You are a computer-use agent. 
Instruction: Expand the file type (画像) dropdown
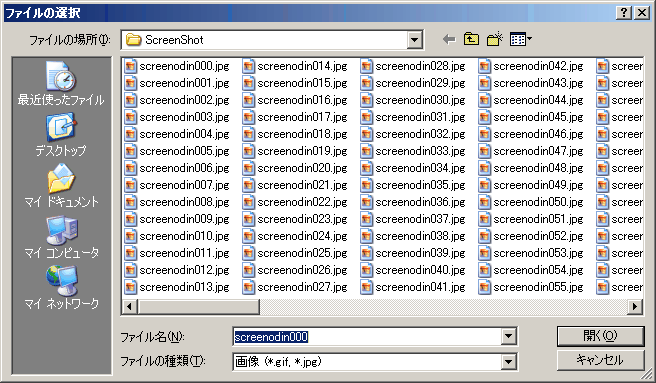pos(508,362)
